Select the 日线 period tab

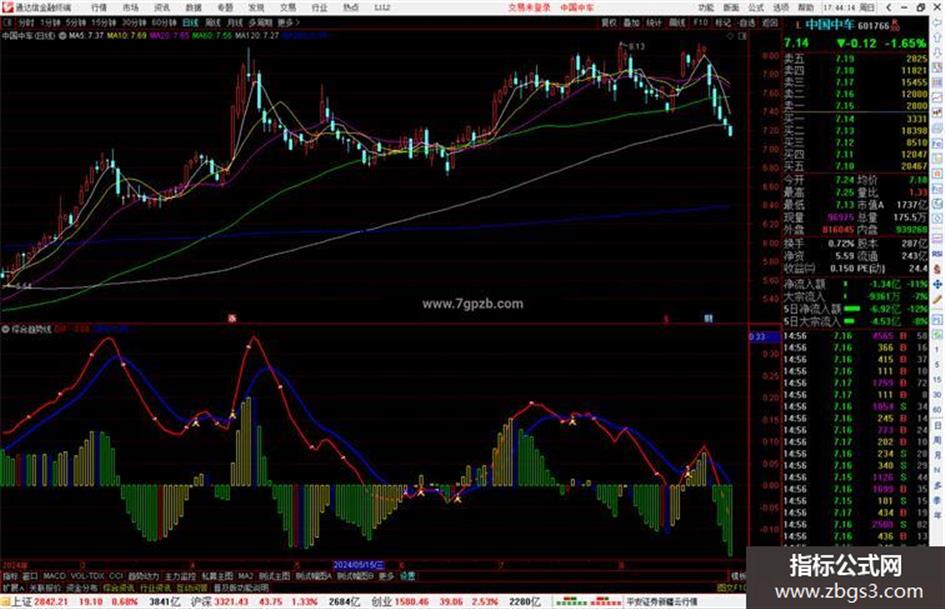tap(190, 22)
